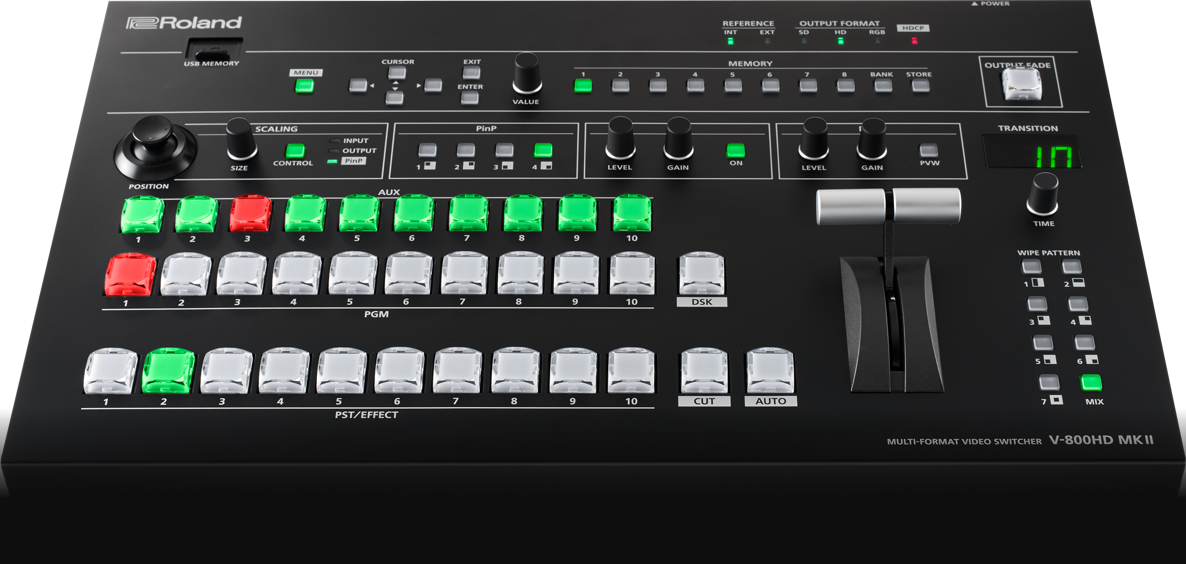Viewport: 1186px width, 564px height.
Task: Toggle the green ON key button
Action: click(x=735, y=150)
